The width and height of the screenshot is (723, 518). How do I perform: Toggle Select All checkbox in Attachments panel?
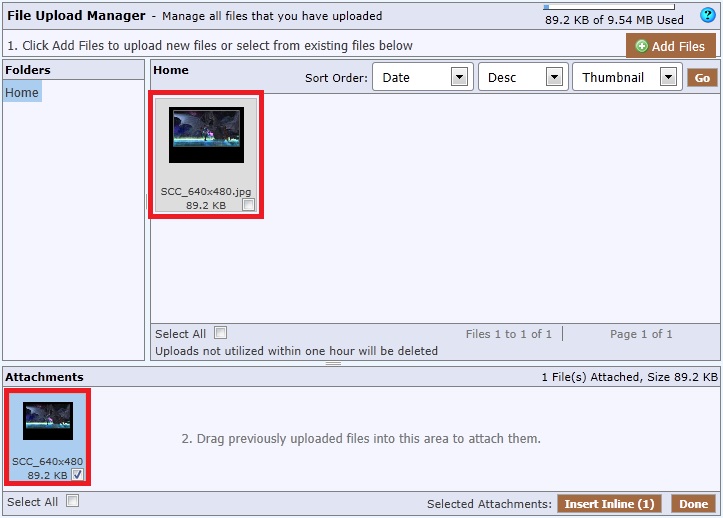click(73, 502)
